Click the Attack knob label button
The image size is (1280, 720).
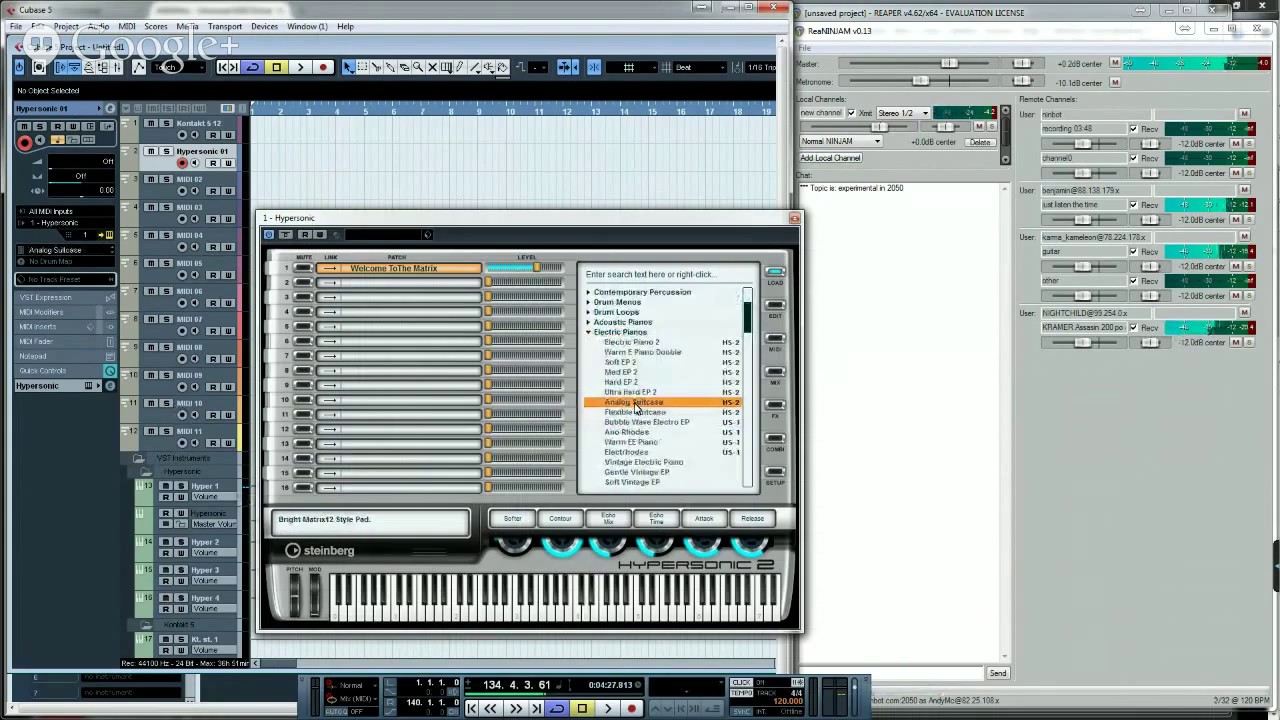[704, 519]
